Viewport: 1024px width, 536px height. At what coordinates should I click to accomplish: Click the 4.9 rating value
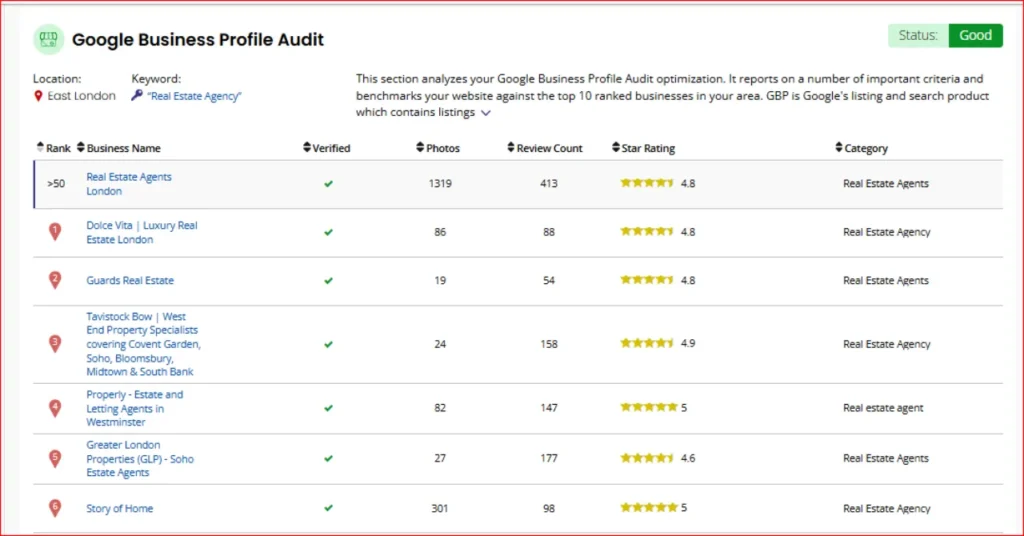click(688, 343)
